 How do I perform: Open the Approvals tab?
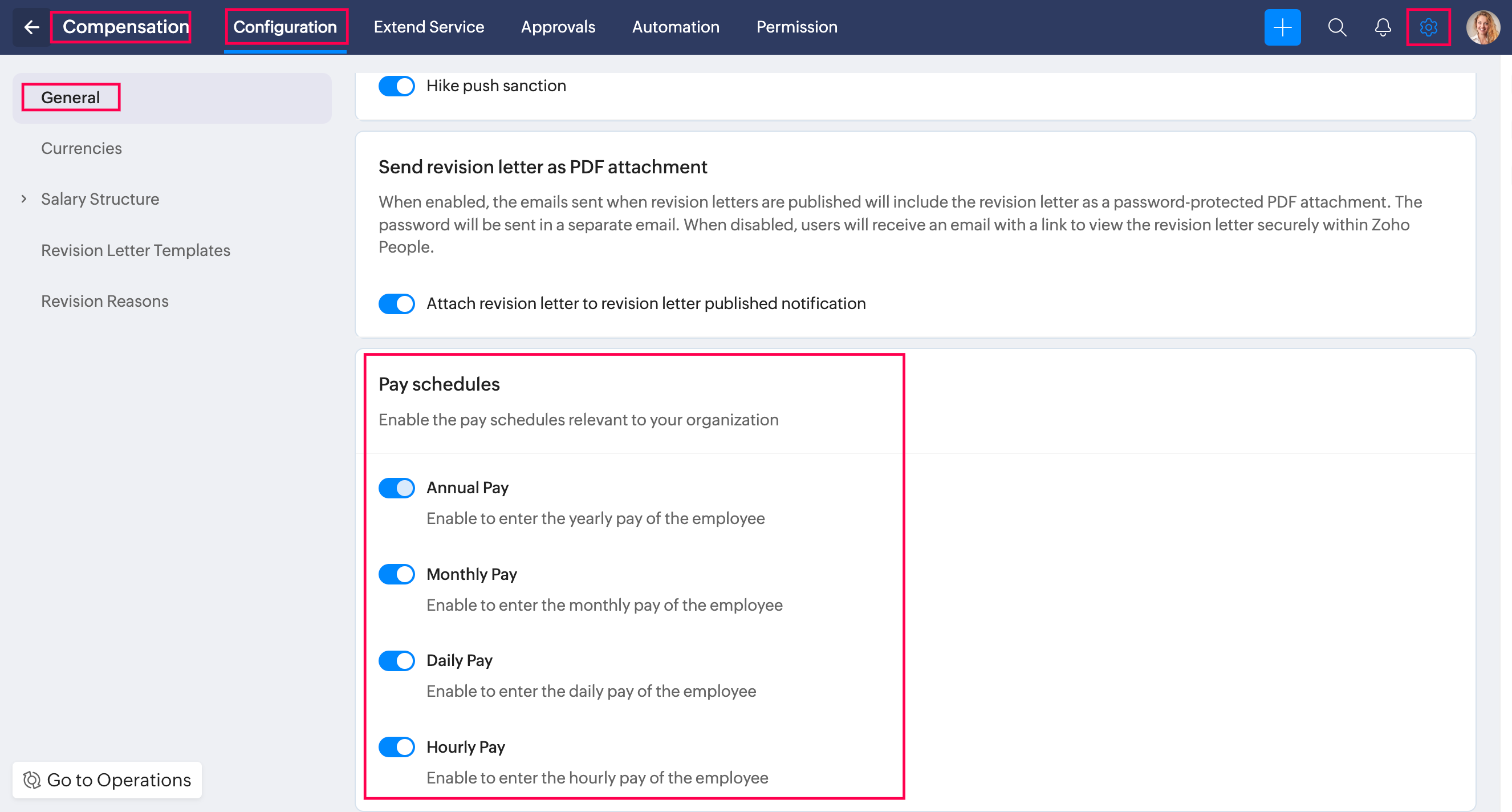[558, 27]
